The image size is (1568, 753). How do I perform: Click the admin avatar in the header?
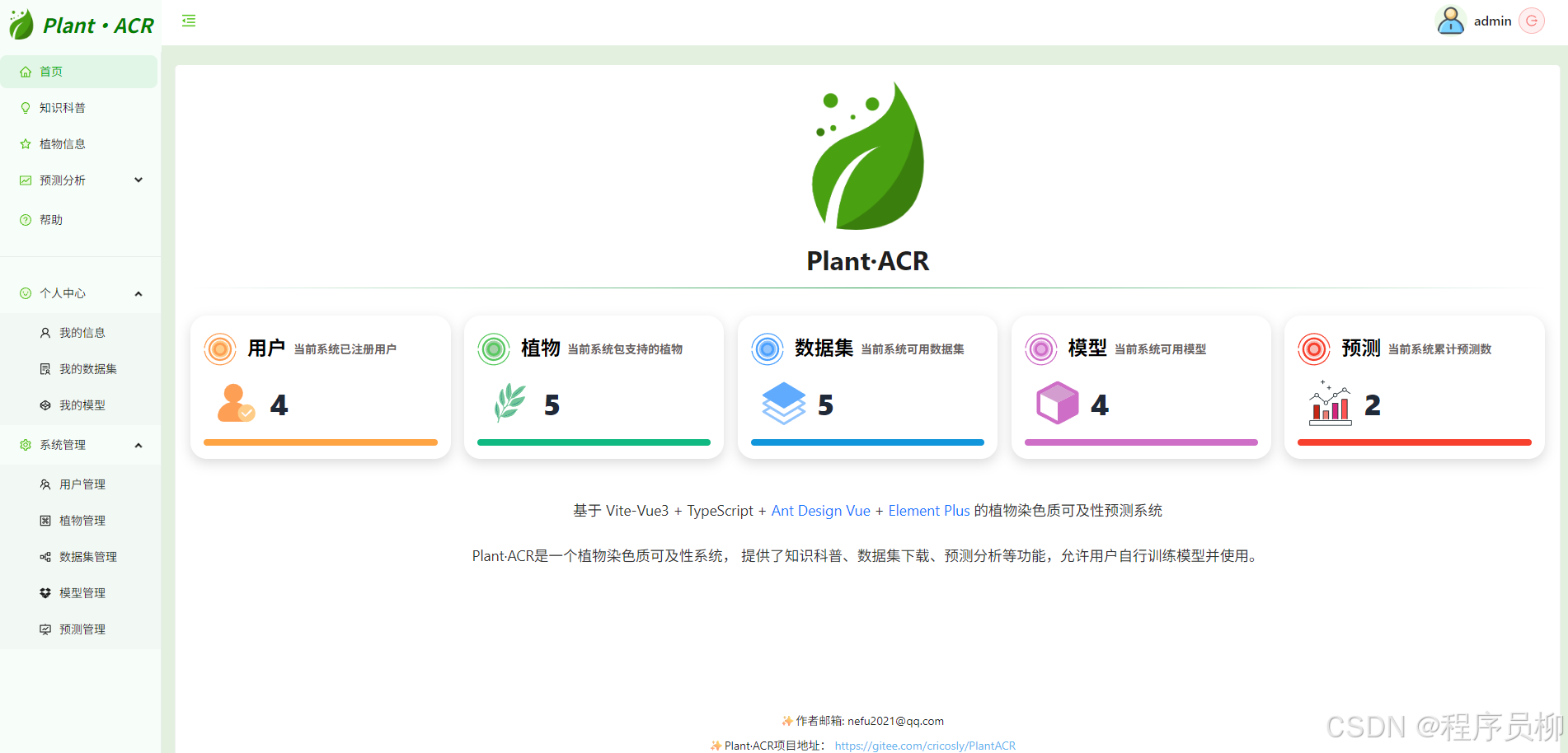coord(1450,20)
